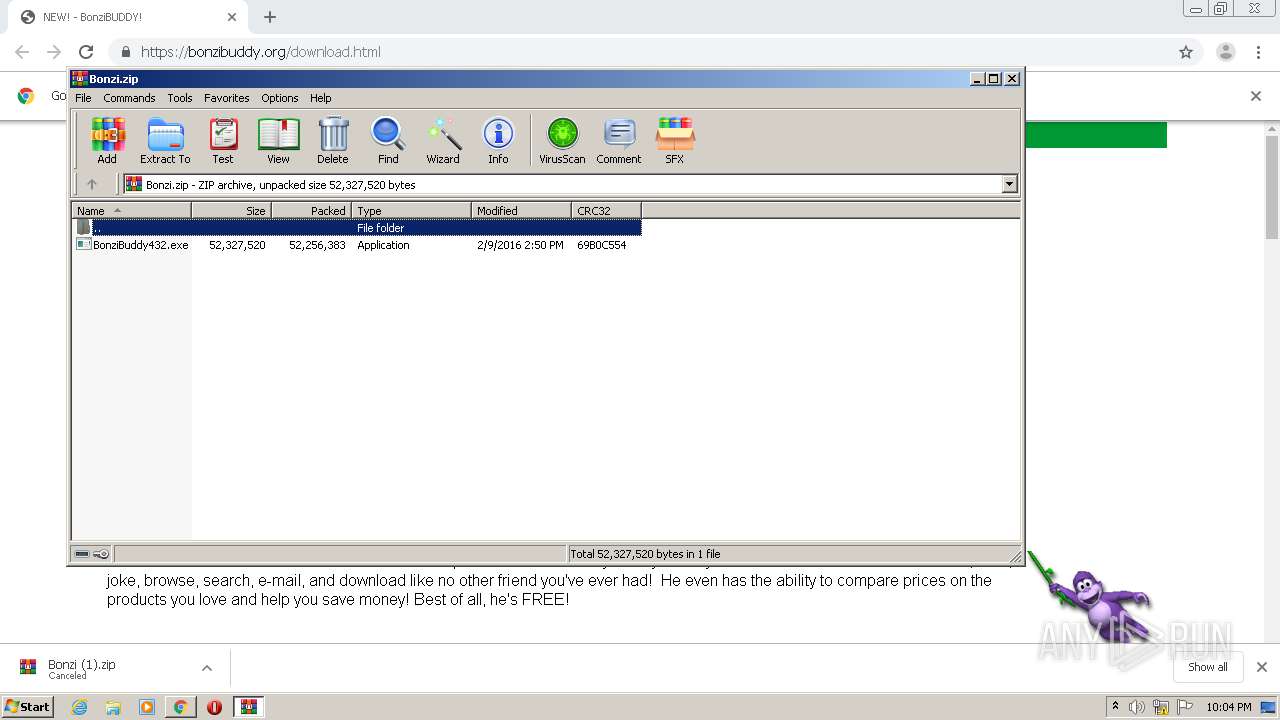This screenshot has height=720, width=1280.
Task: Click the Delete trash icon
Action: pyautogui.click(x=333, y=140)
